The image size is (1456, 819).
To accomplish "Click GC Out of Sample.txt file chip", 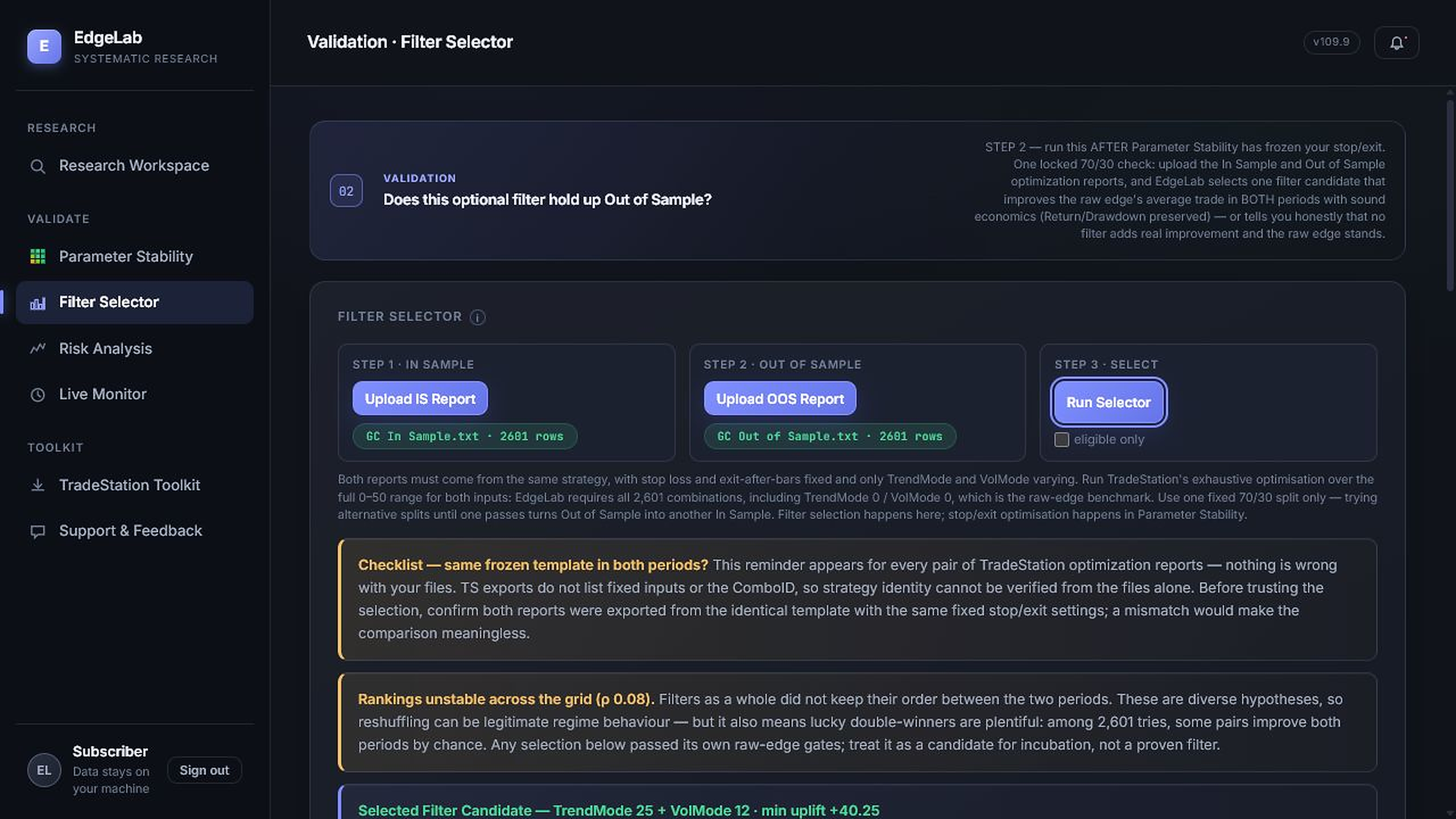I will pos(830,436).
